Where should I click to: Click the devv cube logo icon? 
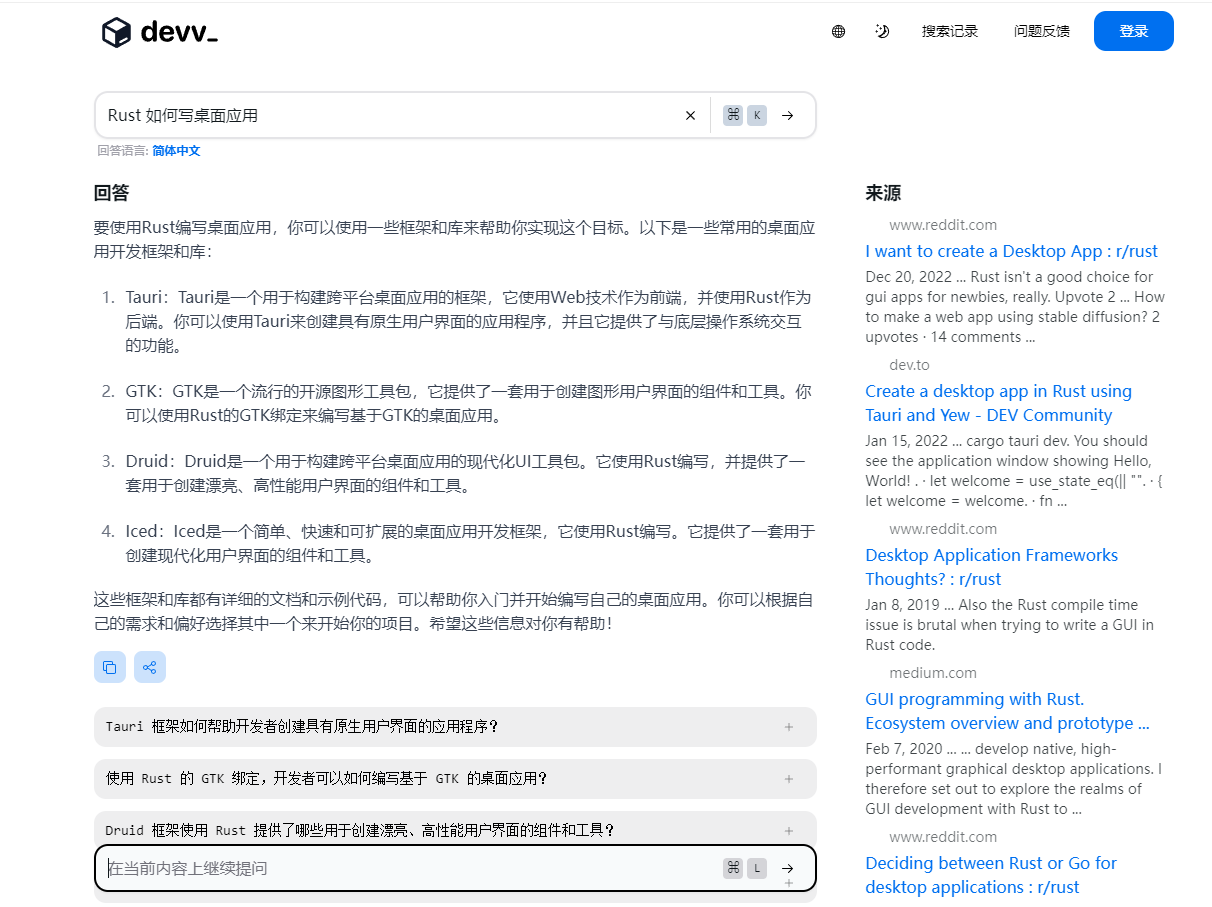(116, 32)
